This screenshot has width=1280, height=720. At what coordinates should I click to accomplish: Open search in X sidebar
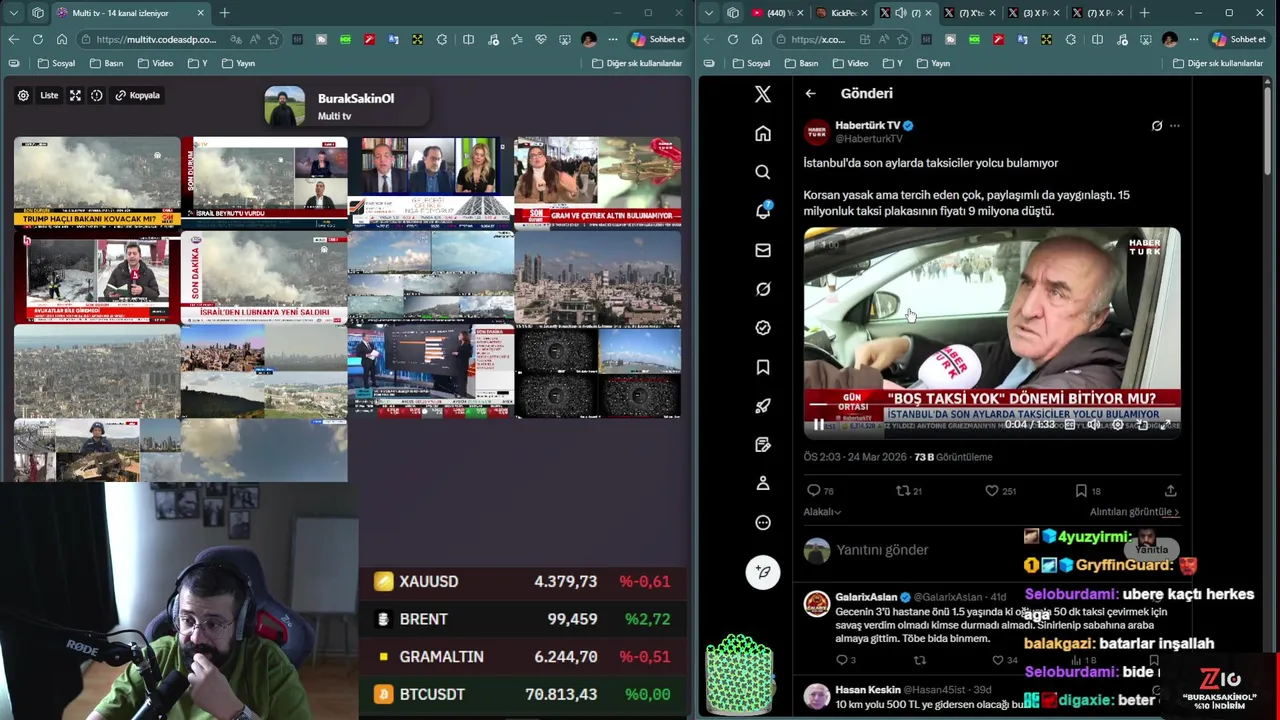pos(763,172)
